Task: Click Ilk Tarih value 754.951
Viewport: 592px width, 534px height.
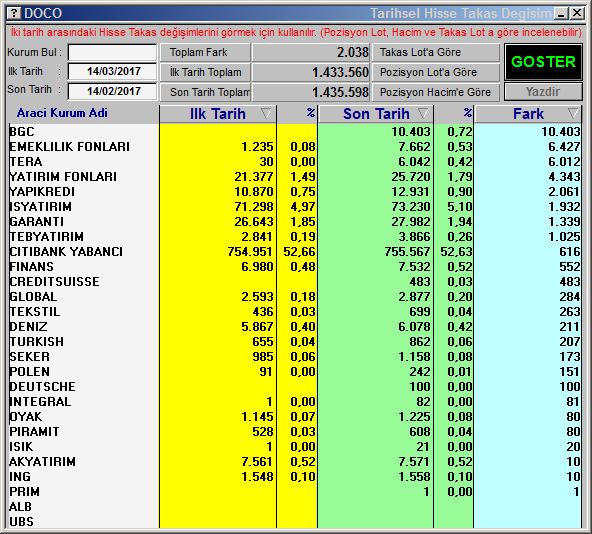Action: (x=250, y=252)
